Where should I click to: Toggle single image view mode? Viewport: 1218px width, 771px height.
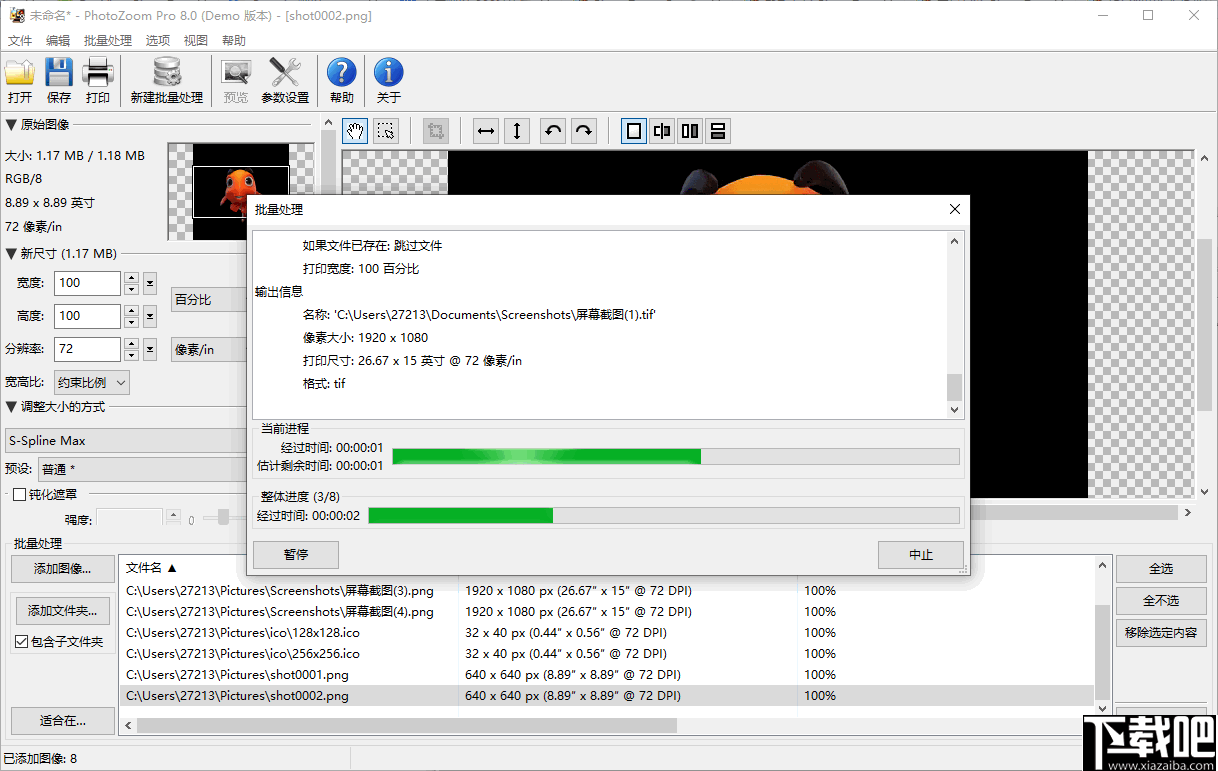coord(633,130)
